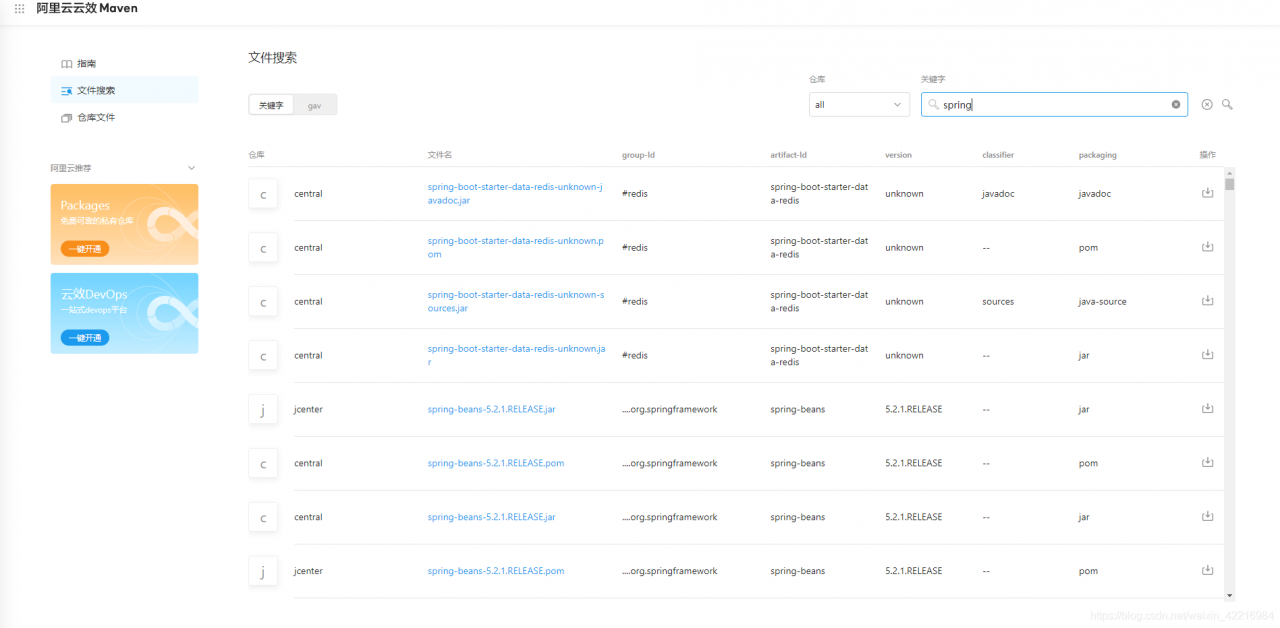Screen dimensions: 1280x628
Task: Open central spring-beans-5.2.1.RELEASE.jar link
Action: pos(491,517)
